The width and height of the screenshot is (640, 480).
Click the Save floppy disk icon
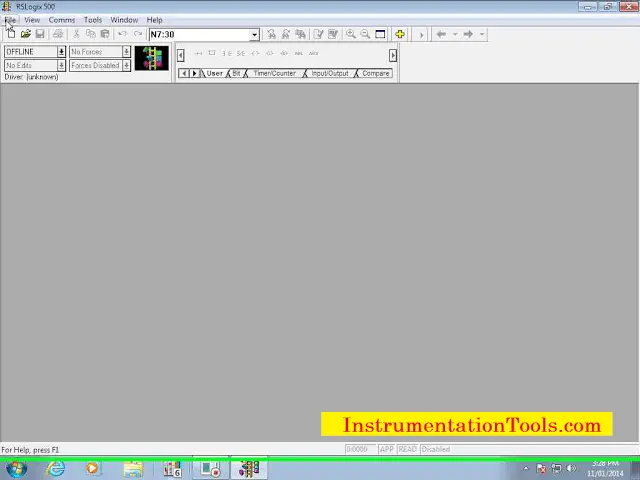pos(40,34)
